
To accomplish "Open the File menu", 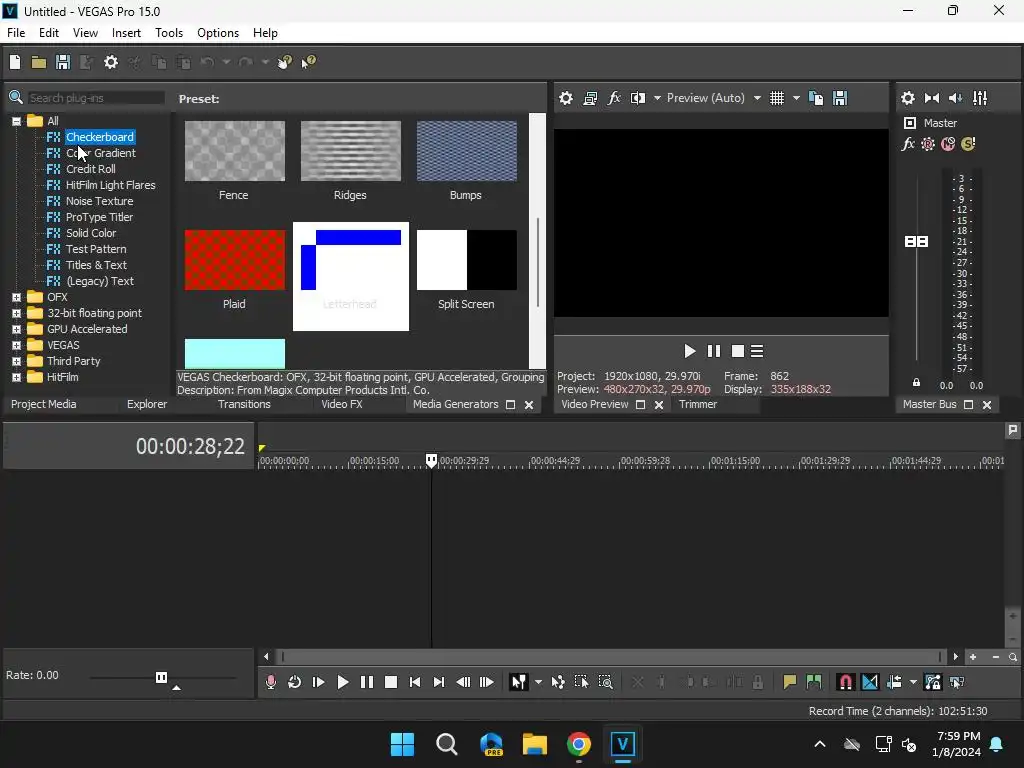I will pyautogui.click(x=16, y=33).
